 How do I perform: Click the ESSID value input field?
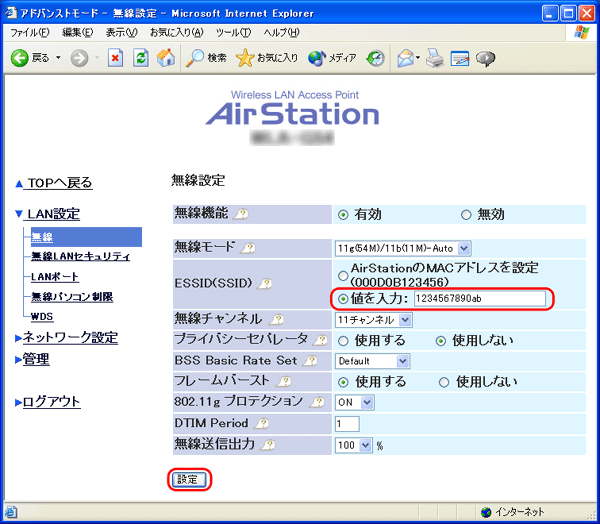coord(478,298)
